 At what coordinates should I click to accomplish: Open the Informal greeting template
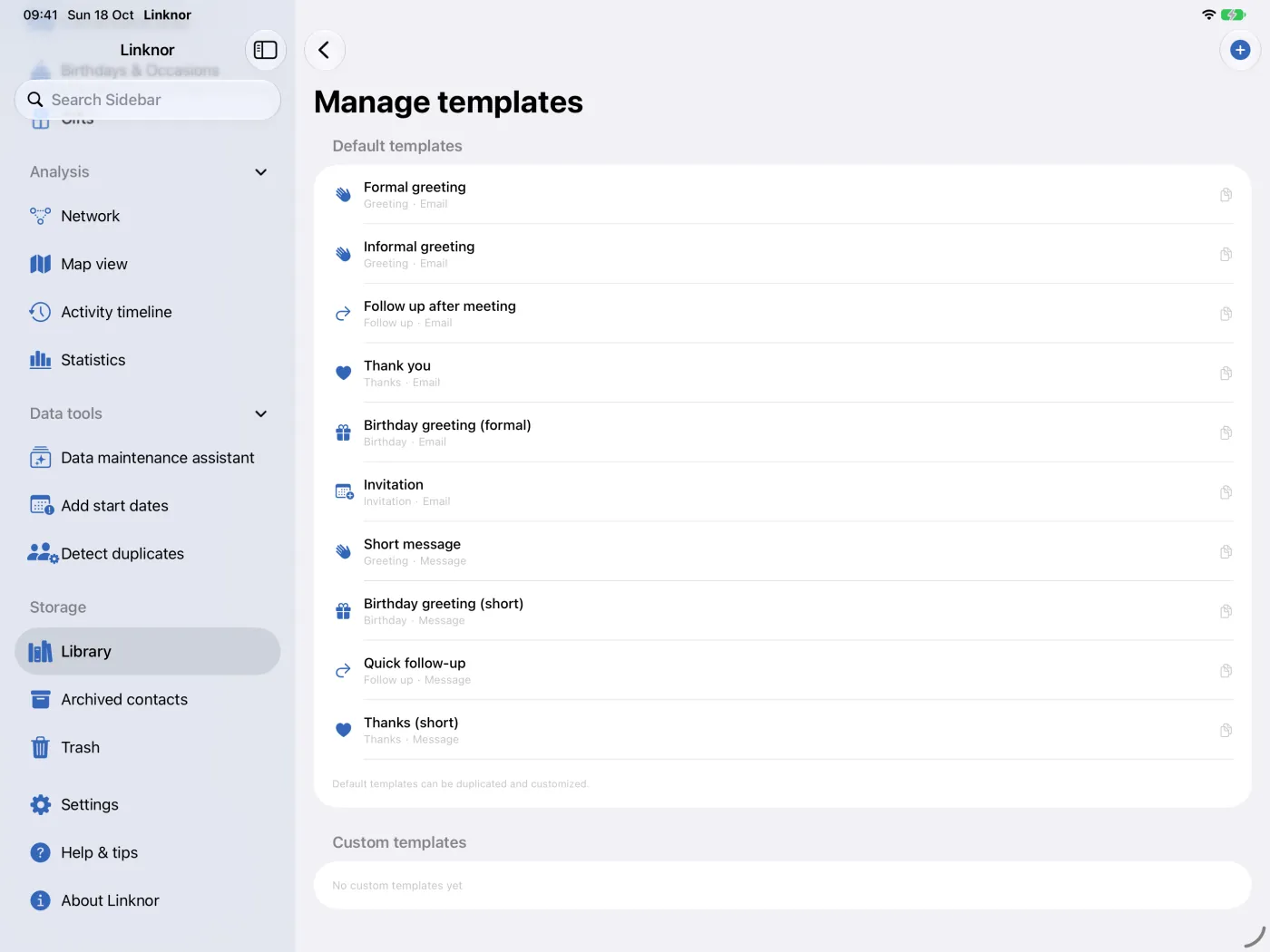[x=783, y=255]
